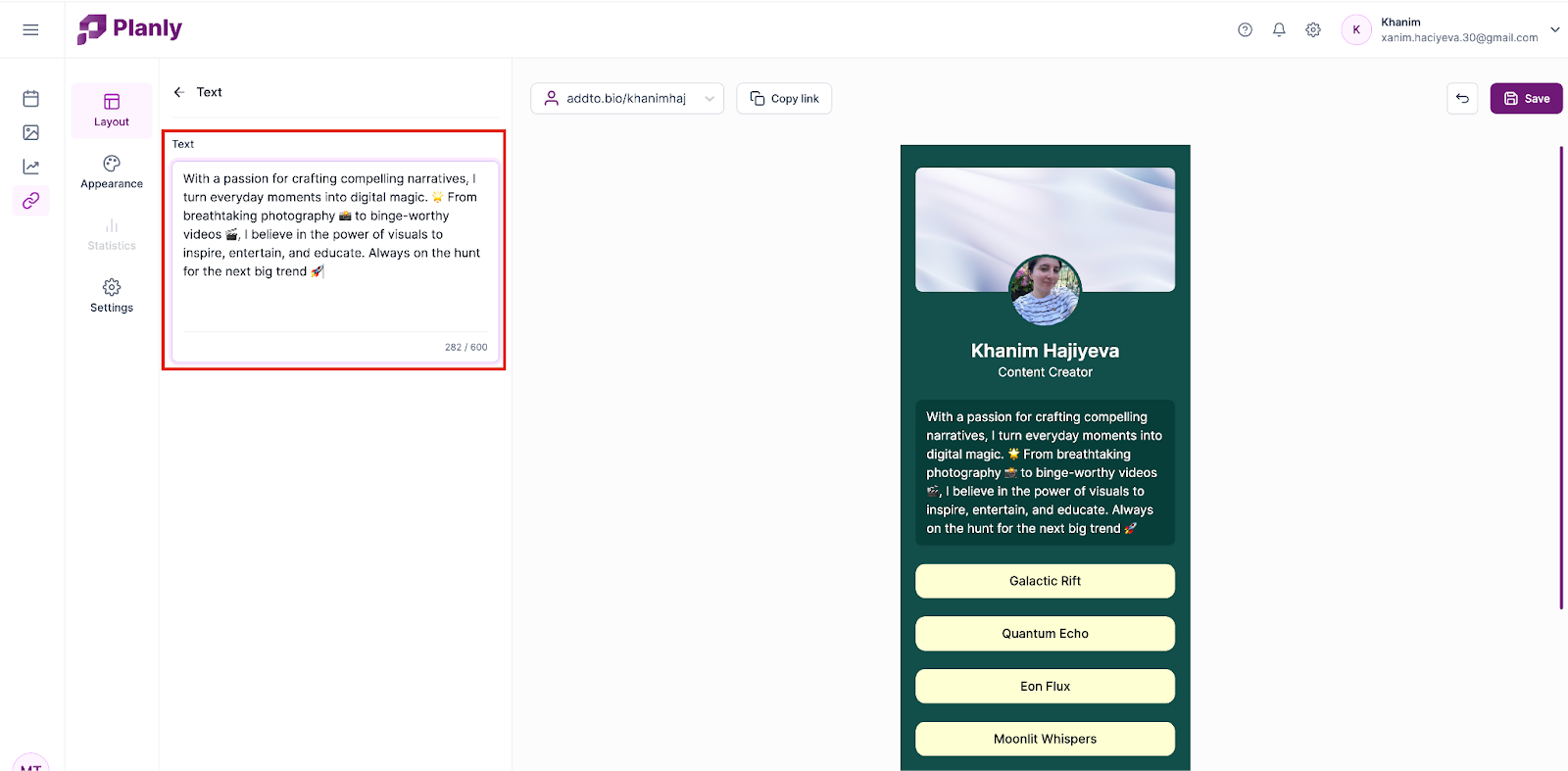The image size is (1568, 771).
Task: Open the notifications bell
Action: pyautogui.click(x=1279, y=29)
